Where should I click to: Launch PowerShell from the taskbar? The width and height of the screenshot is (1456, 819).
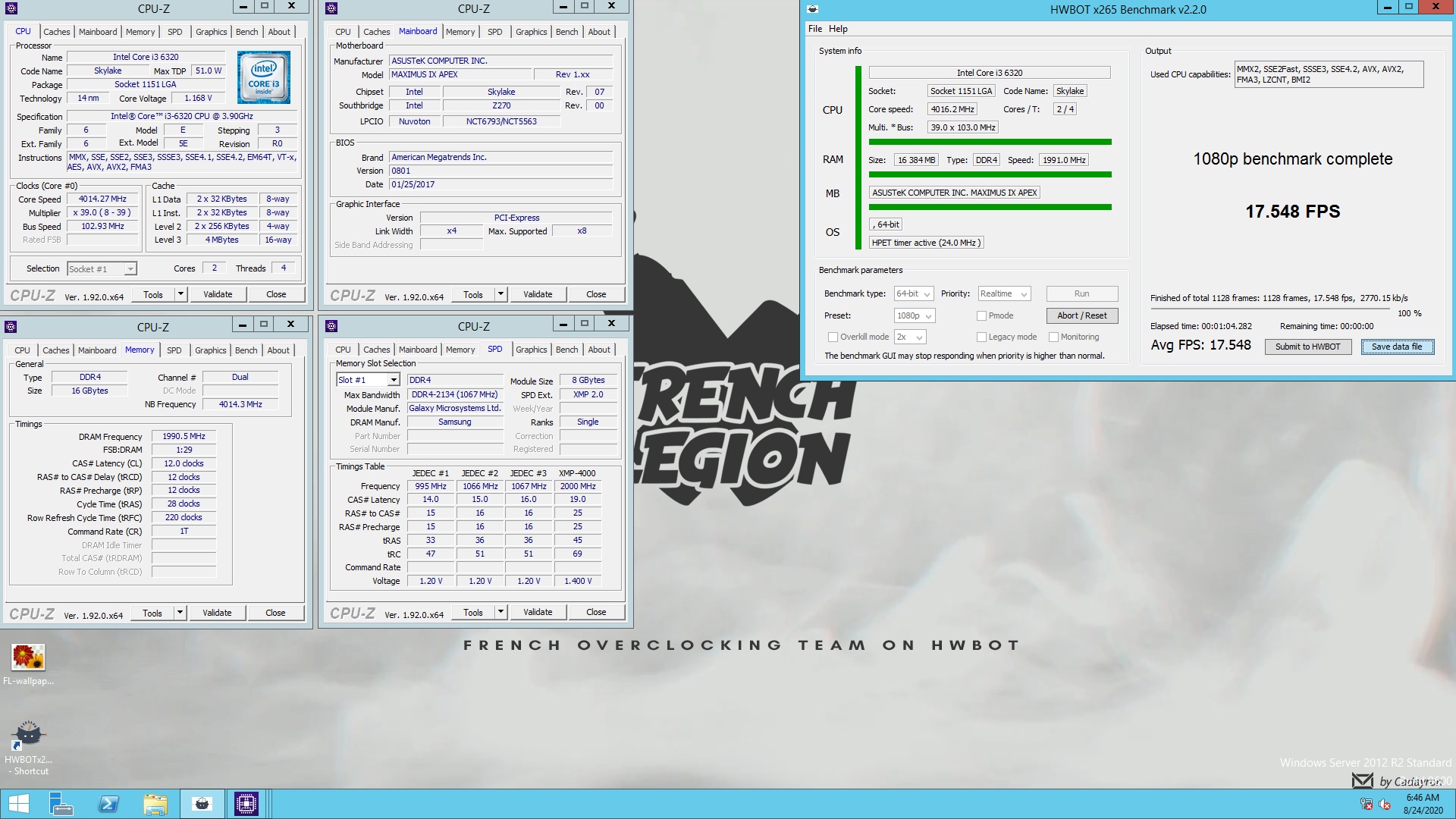pyautogui.click(x=108, y=804)
